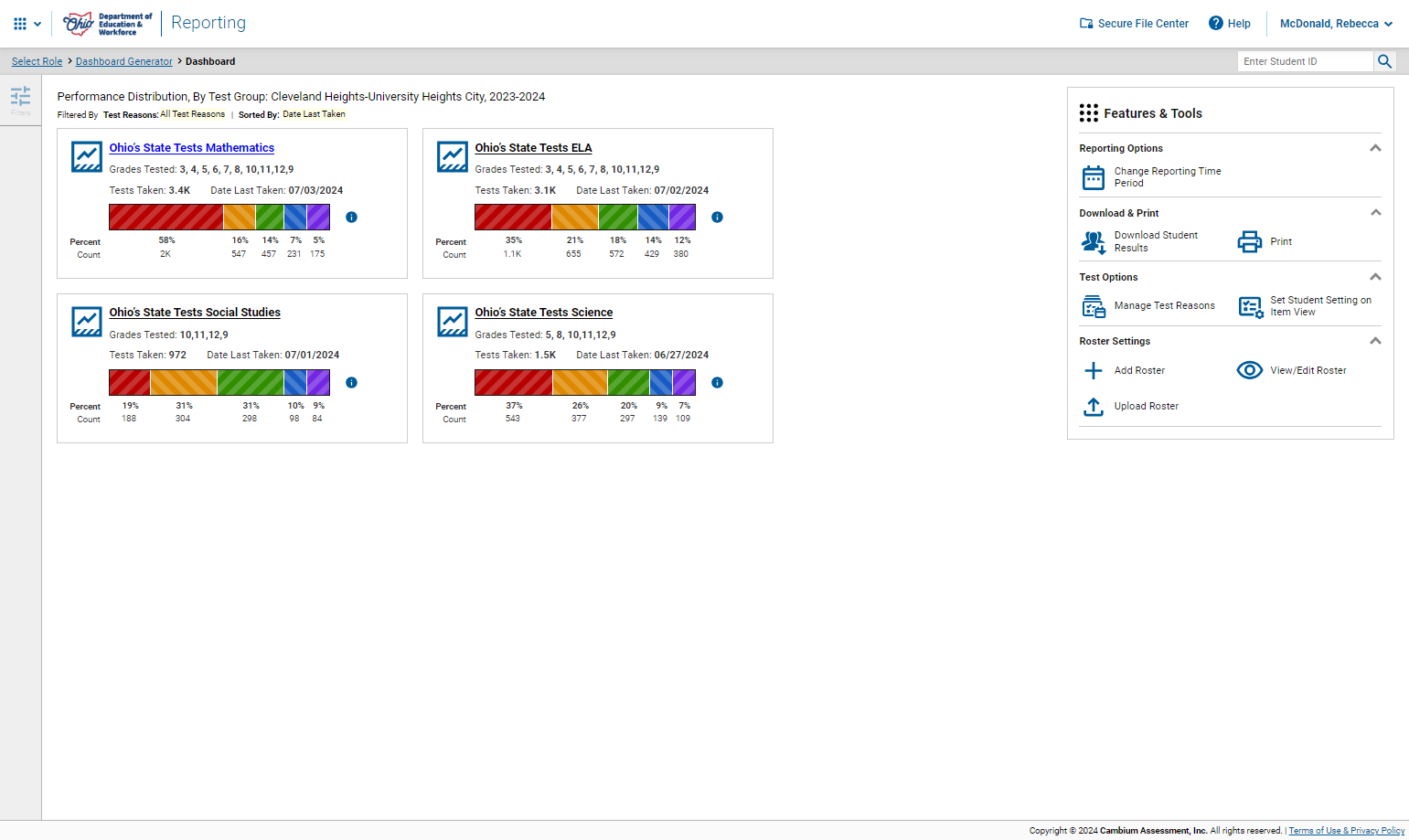Expand the app launcher dropdown arrow

pyautogui.click(x=37, y=25)
